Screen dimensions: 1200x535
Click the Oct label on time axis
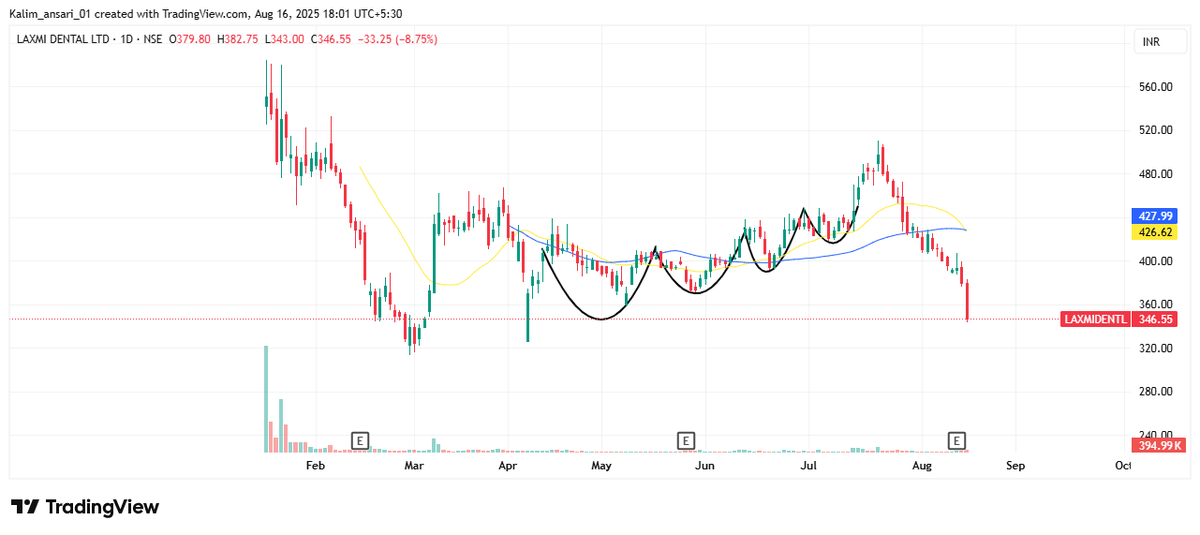click(x=1122, y=466)
